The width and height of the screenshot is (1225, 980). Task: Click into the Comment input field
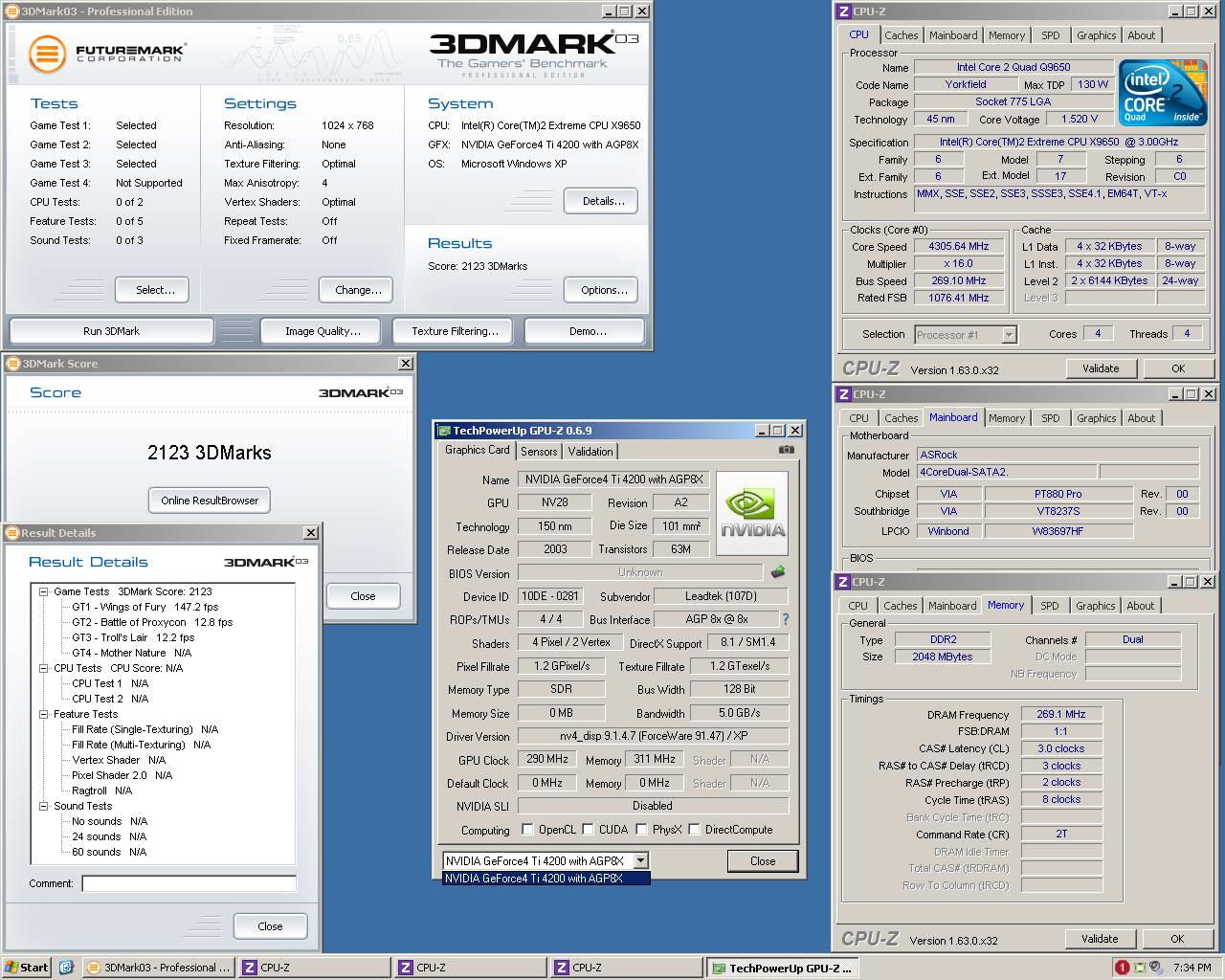pos(189,883)
